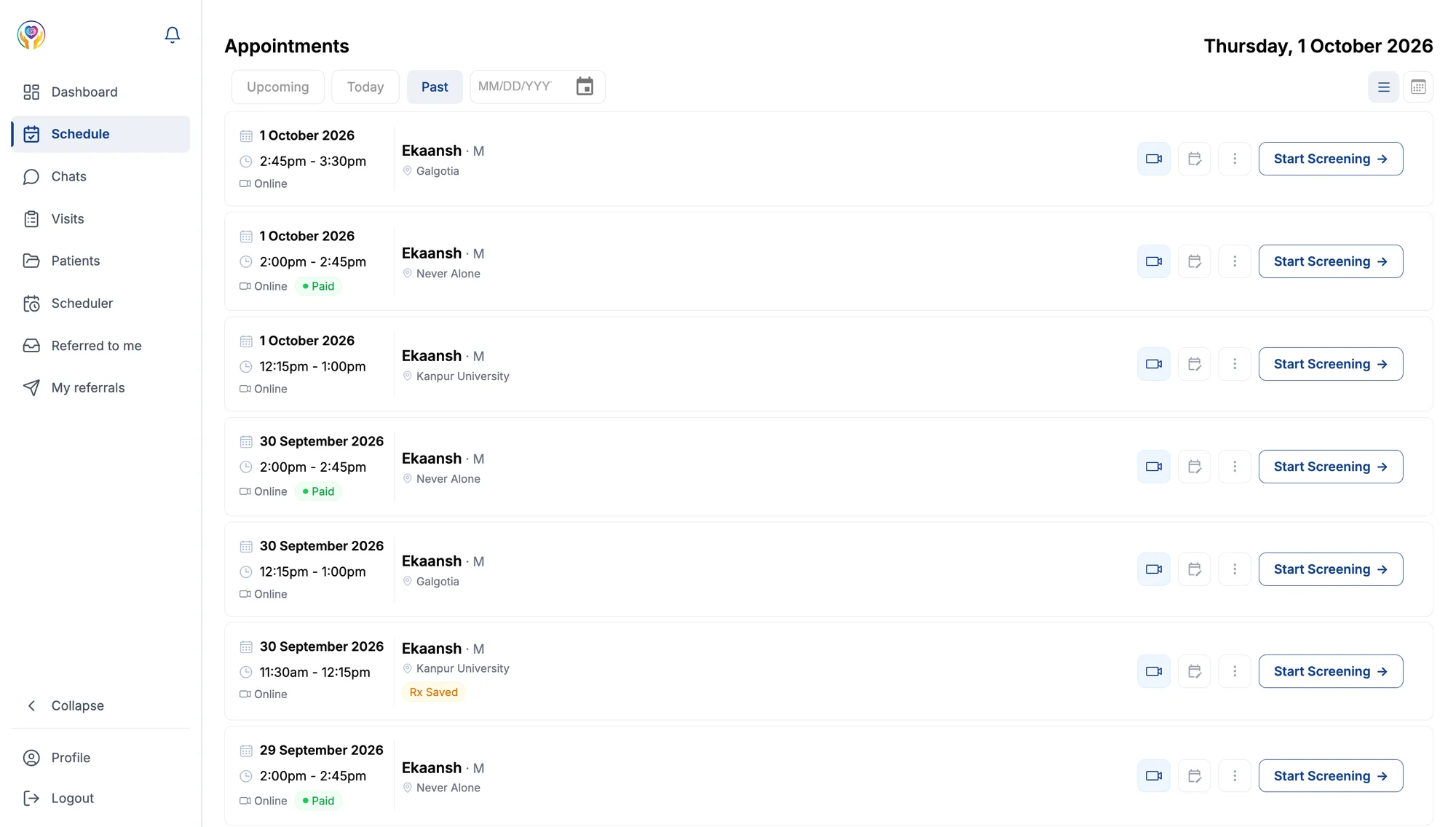The image size is (1456, 827).
Task: Open more options for 1 October 2:45pm appointment
Action: tap(1235, 159)
